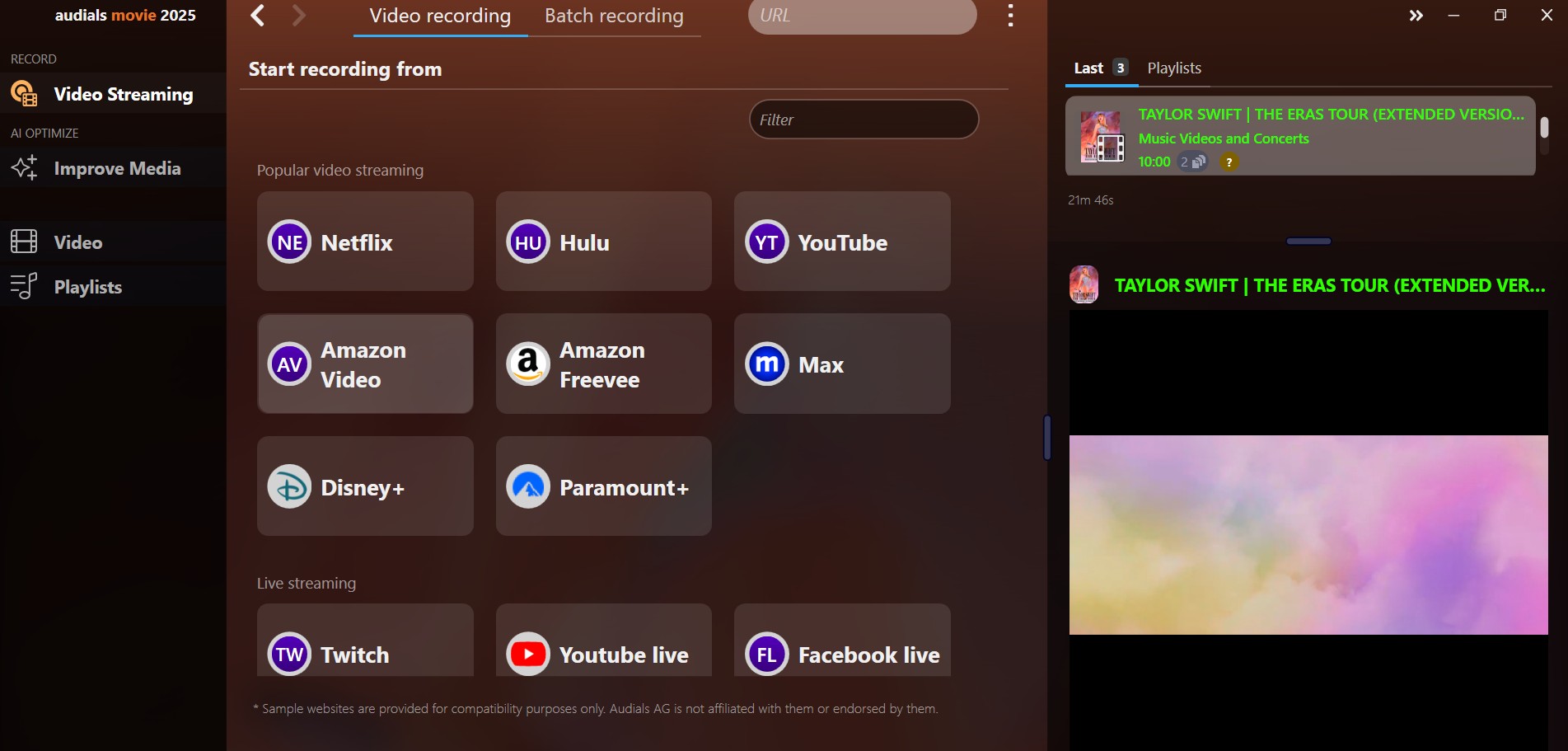1568x751 pixels.
Task: Click the Facebook live FL icon
Action: (767, 654)
